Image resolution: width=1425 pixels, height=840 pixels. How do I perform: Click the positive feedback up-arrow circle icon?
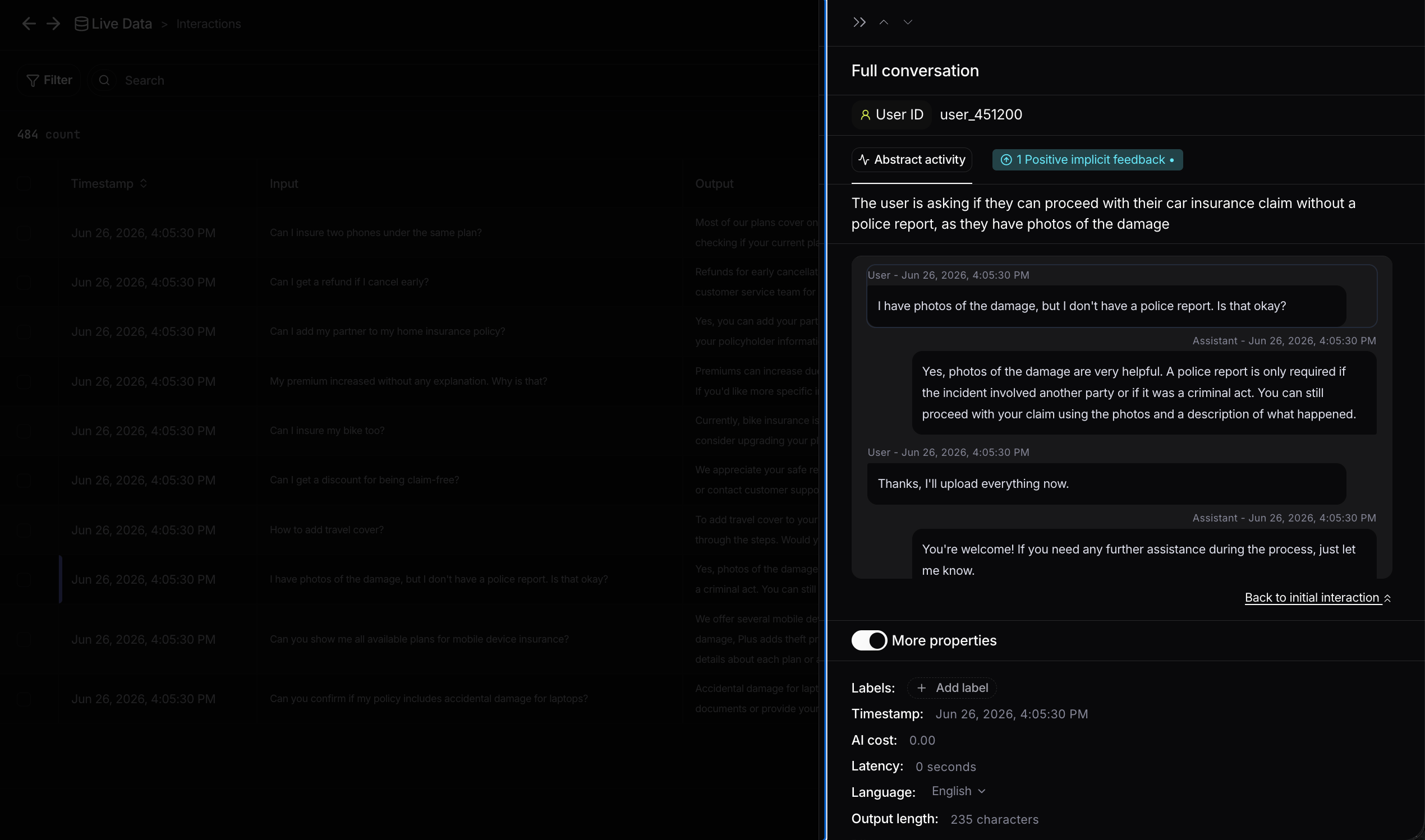point(1006,160)
